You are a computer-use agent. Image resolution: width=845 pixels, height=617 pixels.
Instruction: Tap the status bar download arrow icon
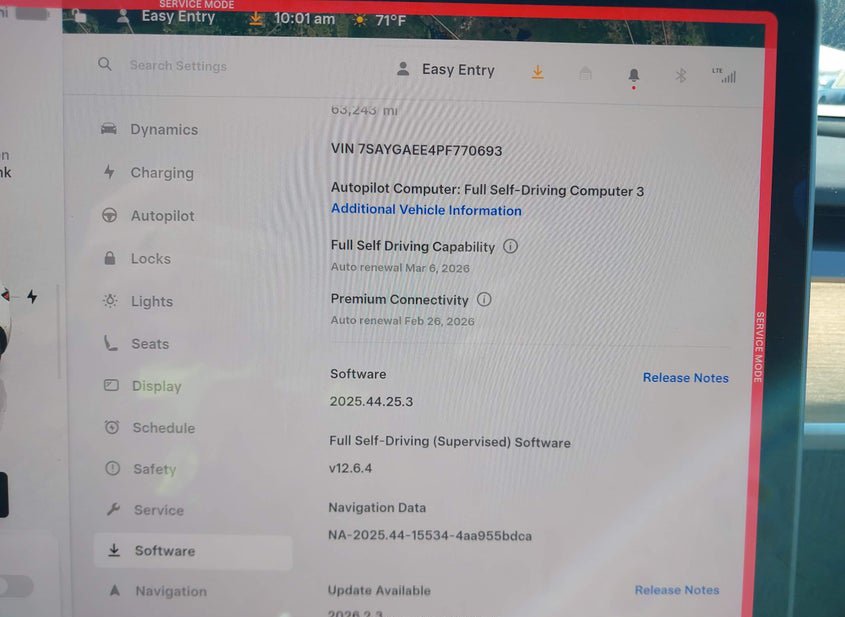click(x=256, y=19)
